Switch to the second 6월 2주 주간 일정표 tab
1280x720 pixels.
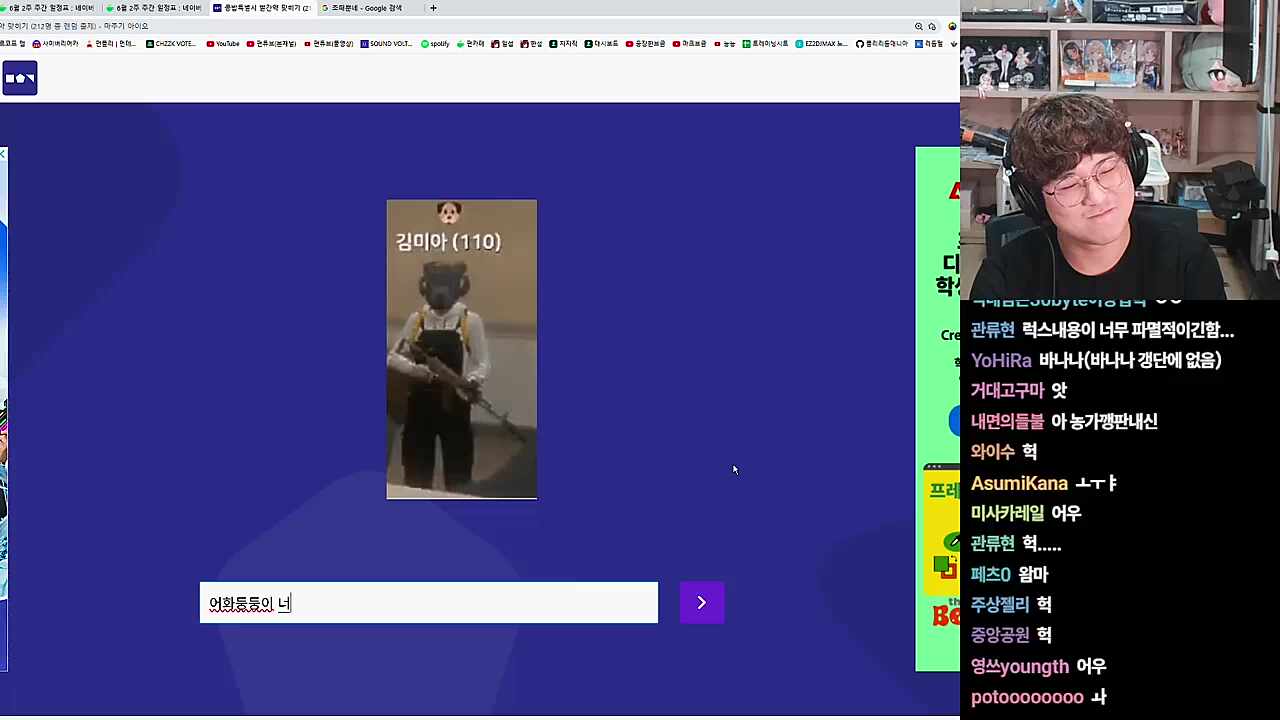(x=155, y=8)
